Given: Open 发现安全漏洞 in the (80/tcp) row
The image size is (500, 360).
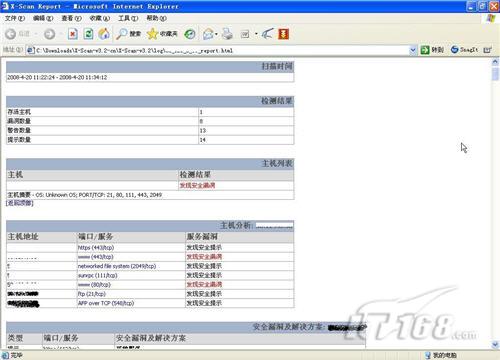Looking at the screenshot, I should pos(204,285).
